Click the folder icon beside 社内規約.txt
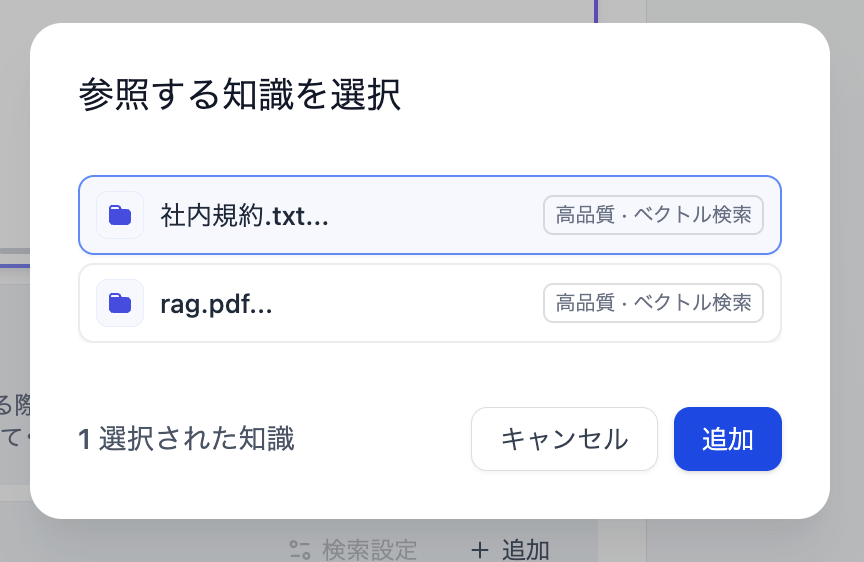864x562 pixels. click(120, 215)
